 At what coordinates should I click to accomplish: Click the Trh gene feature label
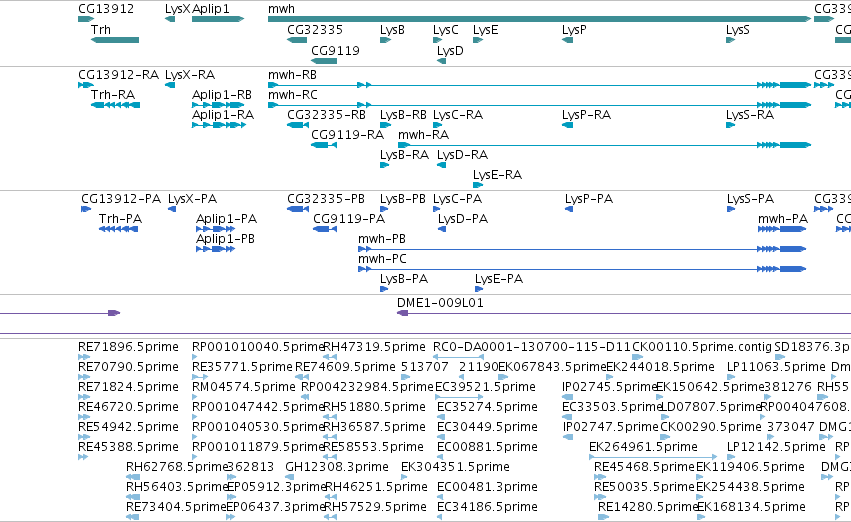[x=101, y=30]
